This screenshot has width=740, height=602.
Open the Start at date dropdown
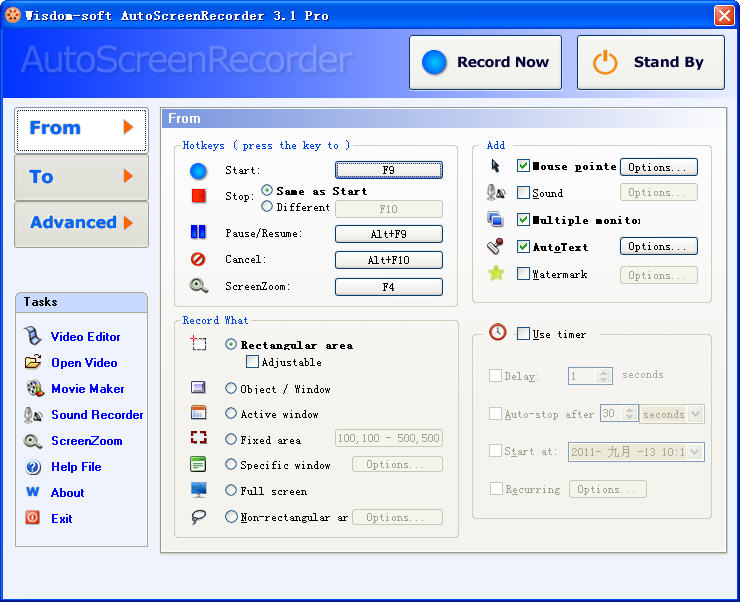pos(695,452)
